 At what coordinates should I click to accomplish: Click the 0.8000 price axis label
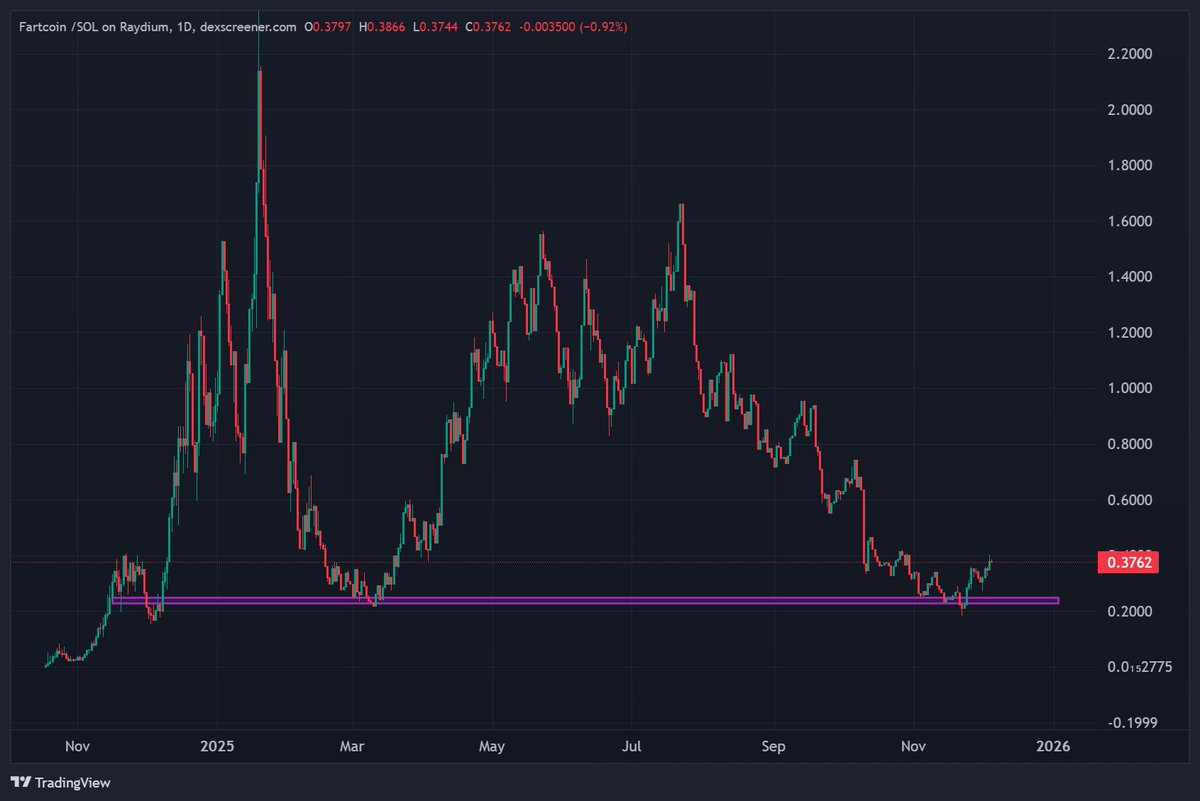point(1130,444)
